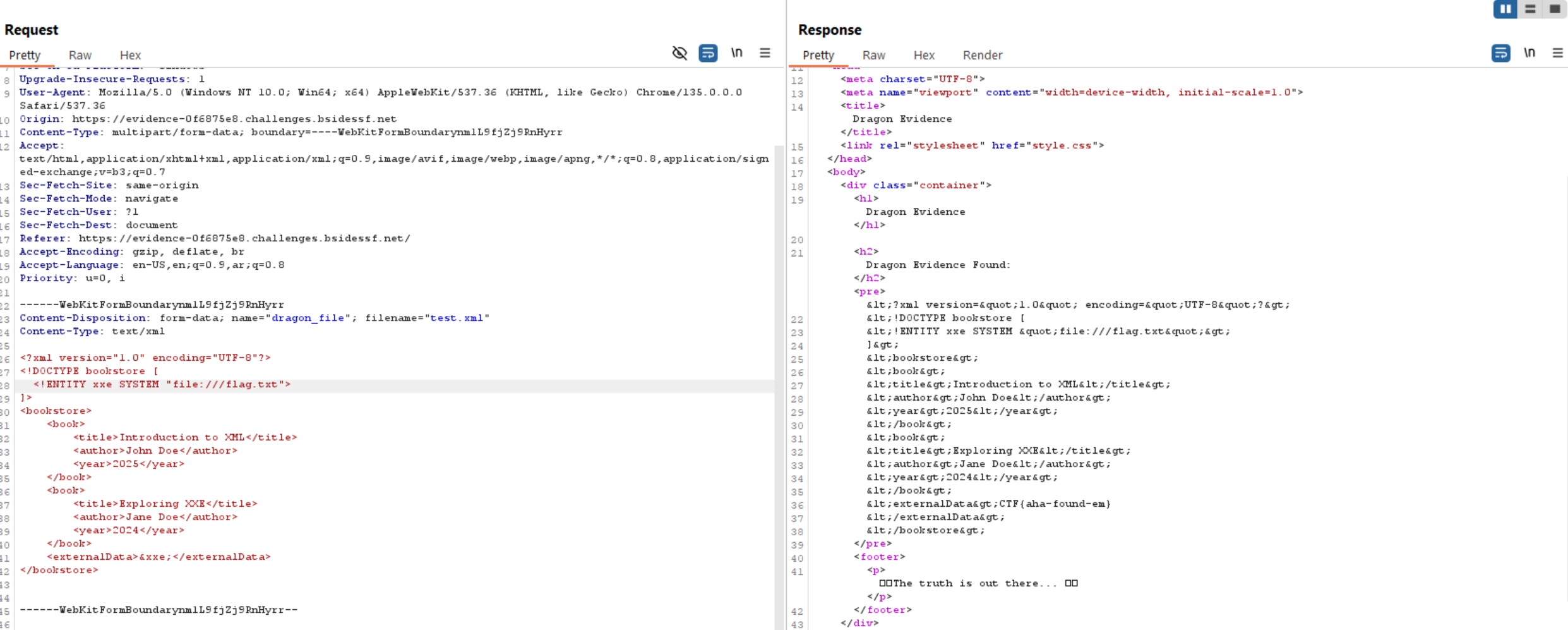Click "Sec-Fetch-Mode: navigate" header

point(99,198)
